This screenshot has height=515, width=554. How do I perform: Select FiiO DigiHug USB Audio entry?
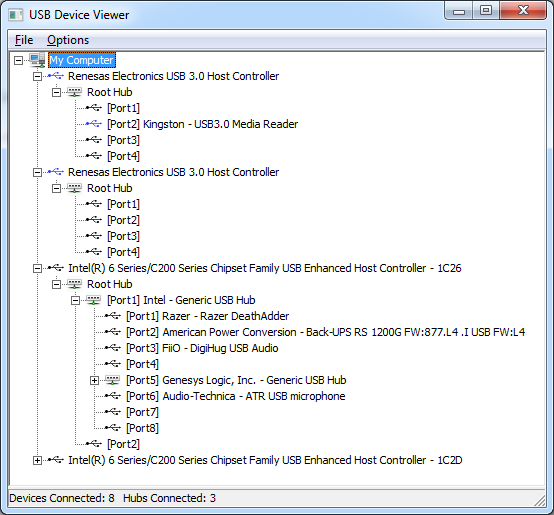click(202, 348)
